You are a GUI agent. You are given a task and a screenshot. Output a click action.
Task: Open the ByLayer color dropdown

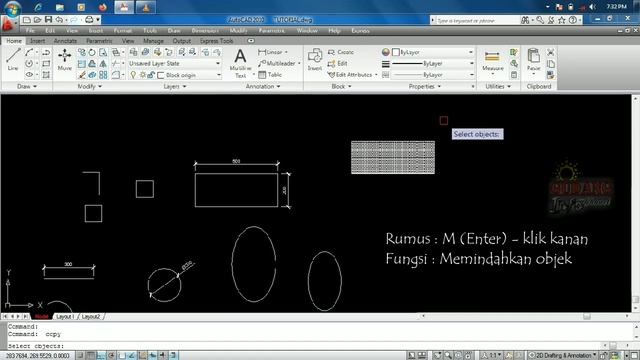[x=433, y=52]
